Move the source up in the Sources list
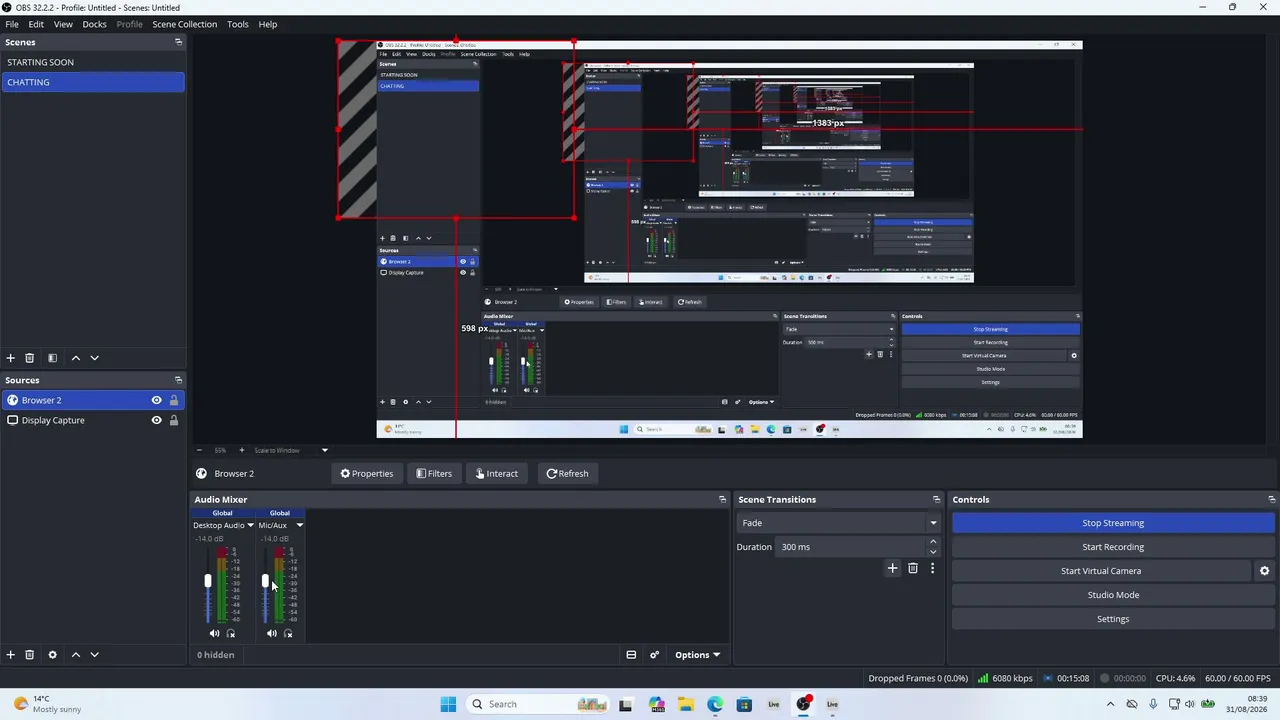The height and width of the screenshot is (720, 1280). pos(75,655)
